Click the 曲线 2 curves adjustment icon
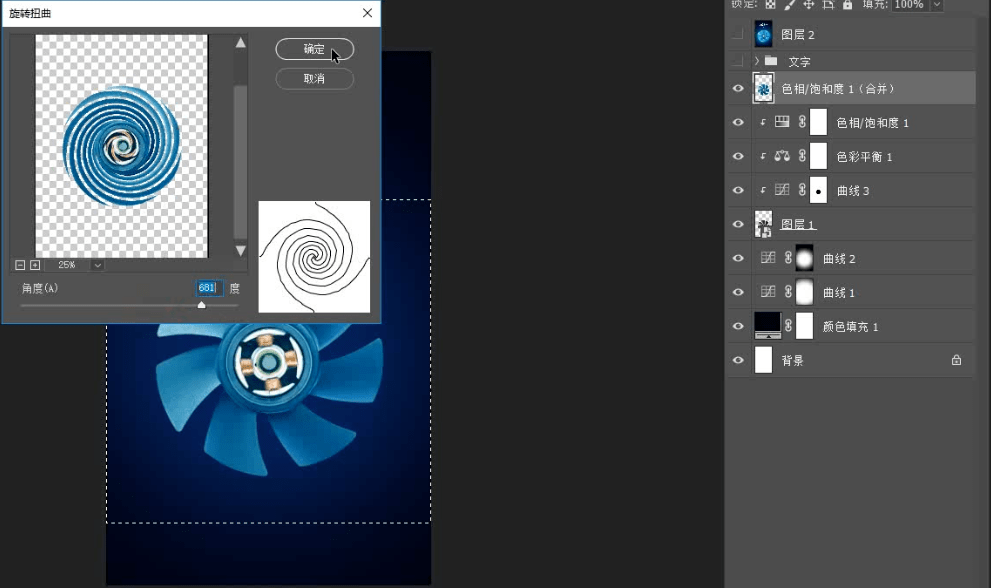This screenshot has width=991, height=588. click(x=768, y=259)
